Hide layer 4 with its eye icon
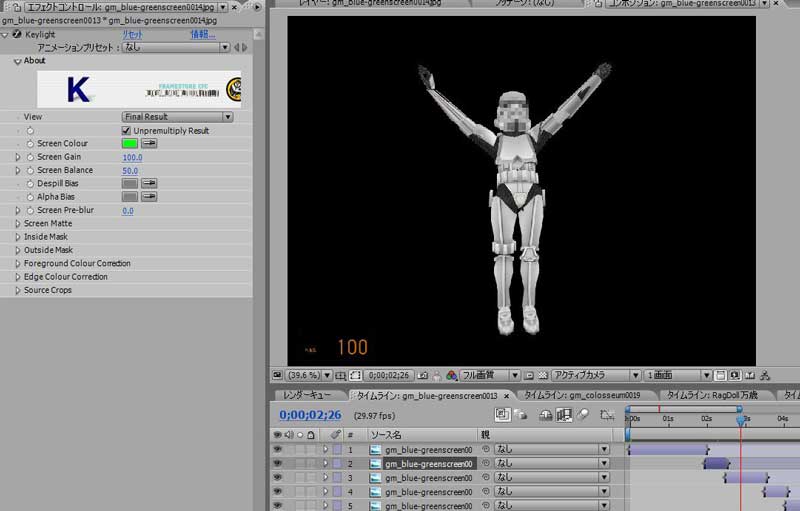 coord(277,492)
